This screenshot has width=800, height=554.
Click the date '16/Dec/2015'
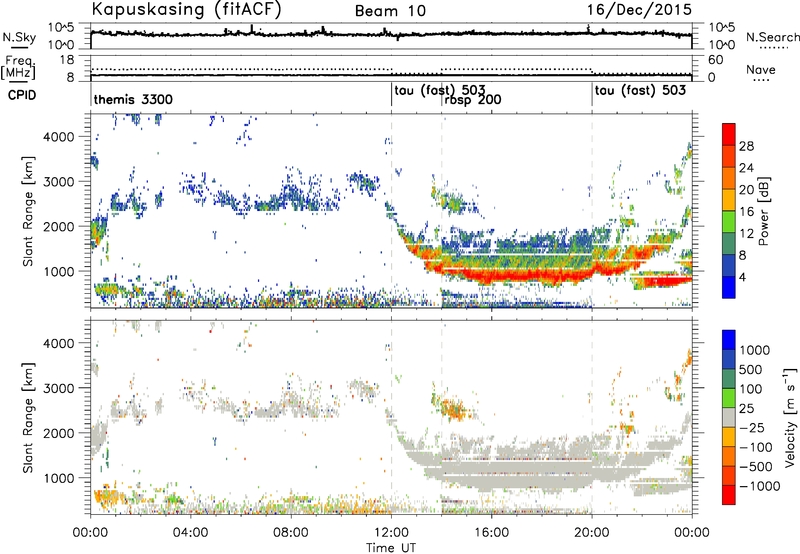pos(639,9)
